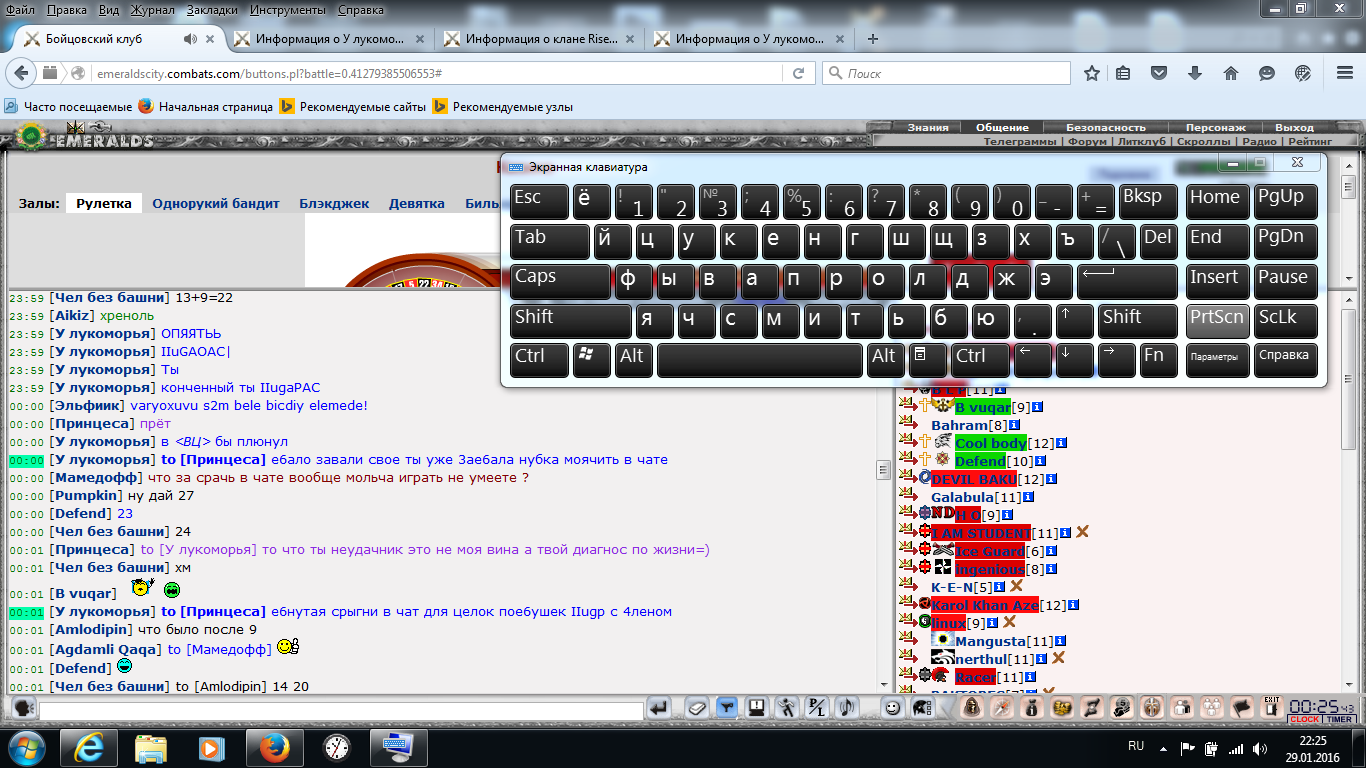Open the Рейтинг link
This screenshot has width=1366, height=768.
coord(1310,142)
